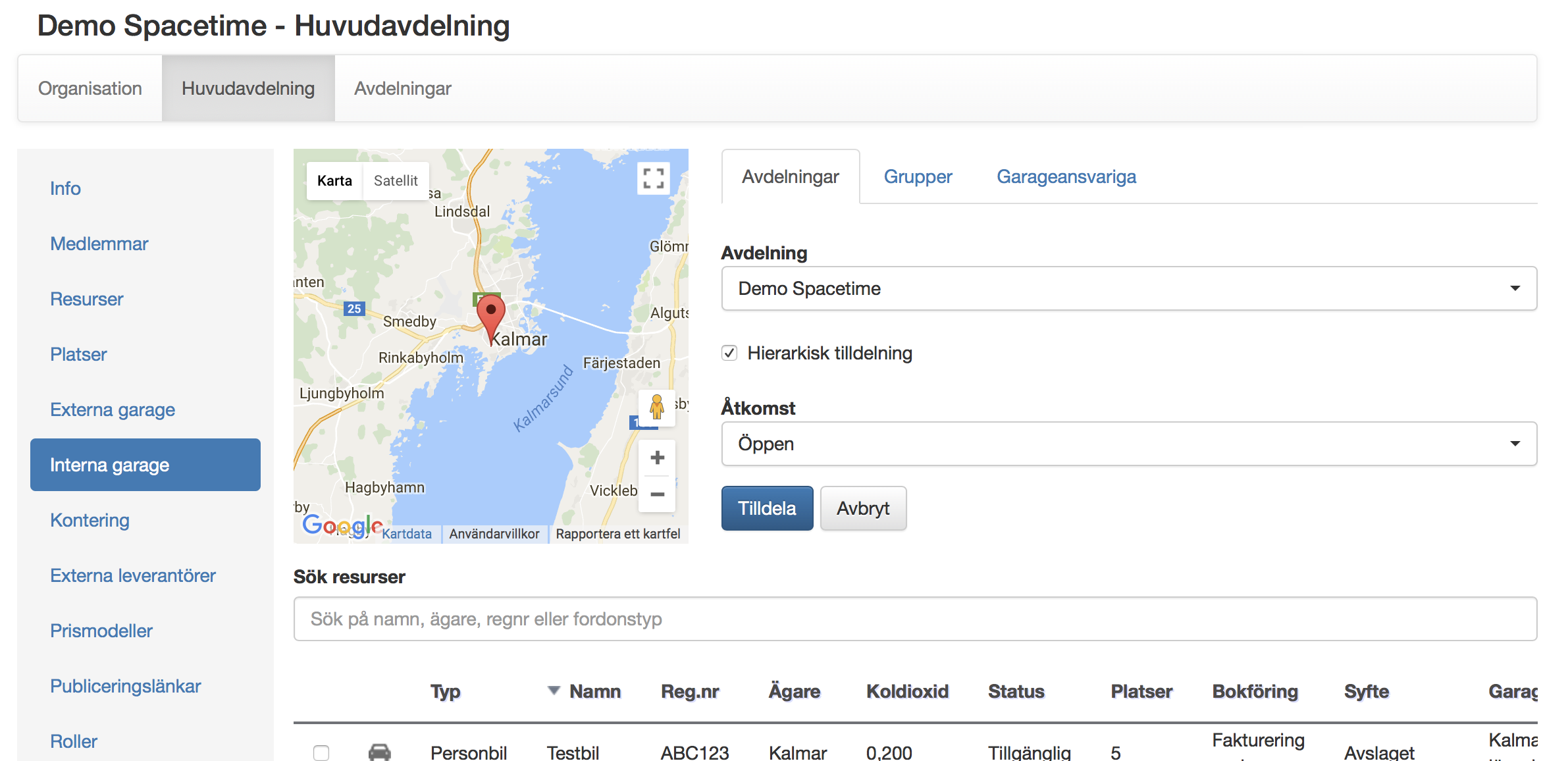
Task: Toggle fullscreen view of the map
Action: click(653, 178)
